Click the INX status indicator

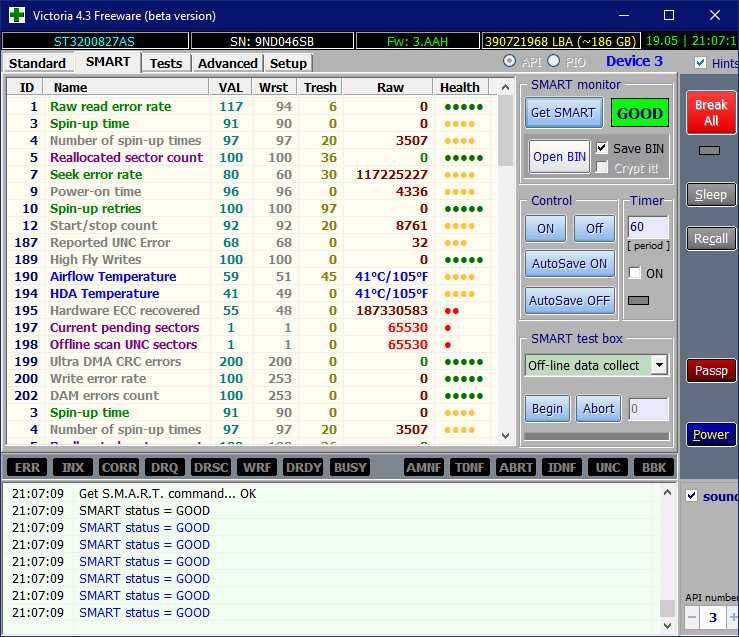[x=73, y=467]
